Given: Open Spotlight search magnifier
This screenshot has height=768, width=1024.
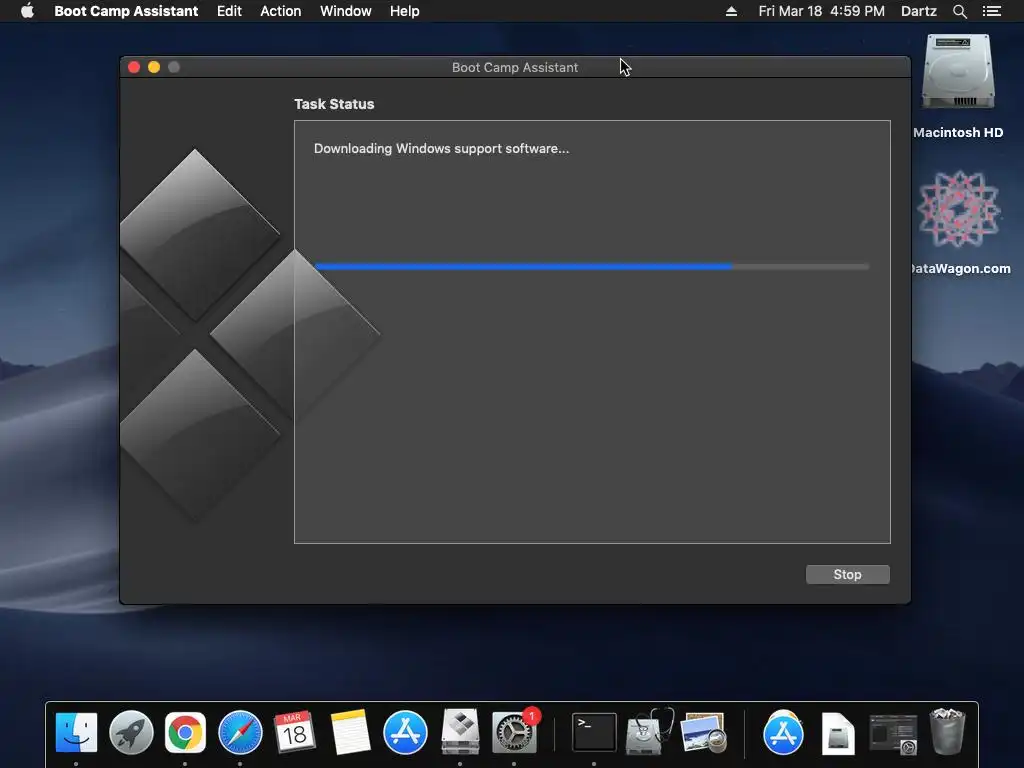Looking at the screenshot, I should click(x=959, y=11).
